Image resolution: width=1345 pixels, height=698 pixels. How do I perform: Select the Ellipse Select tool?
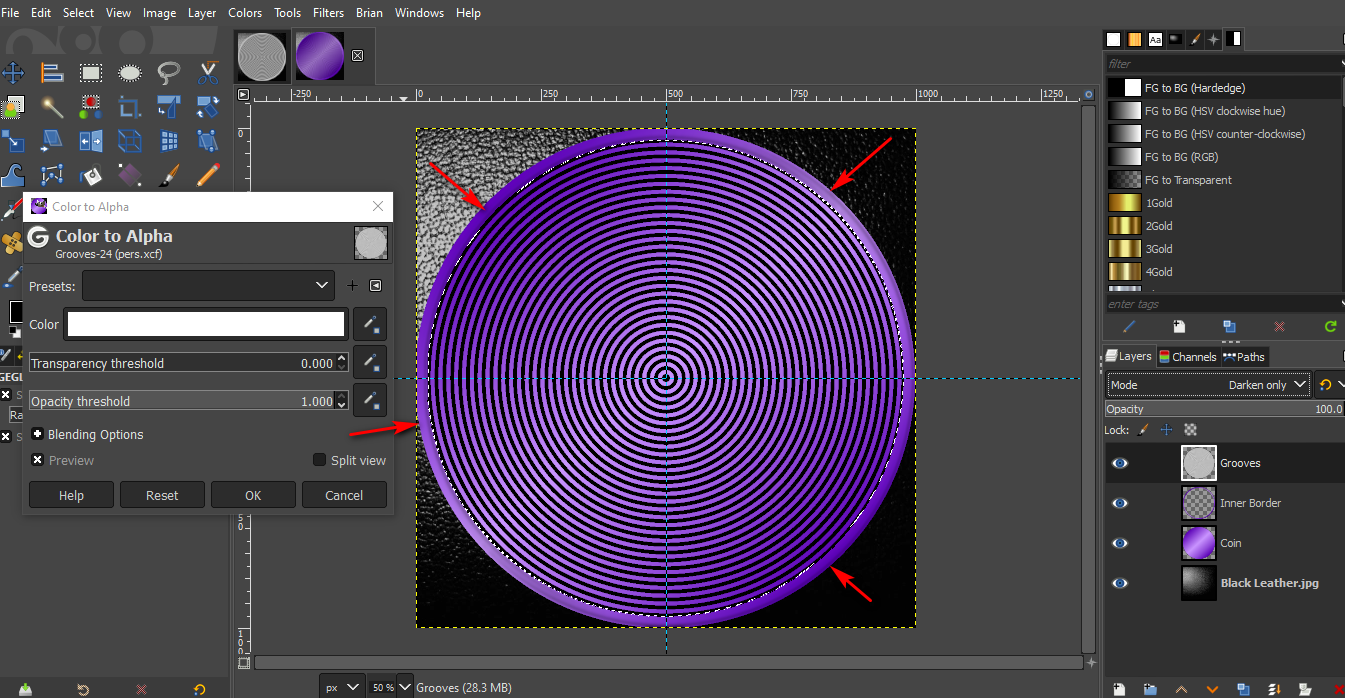click(x=130, y=73)
